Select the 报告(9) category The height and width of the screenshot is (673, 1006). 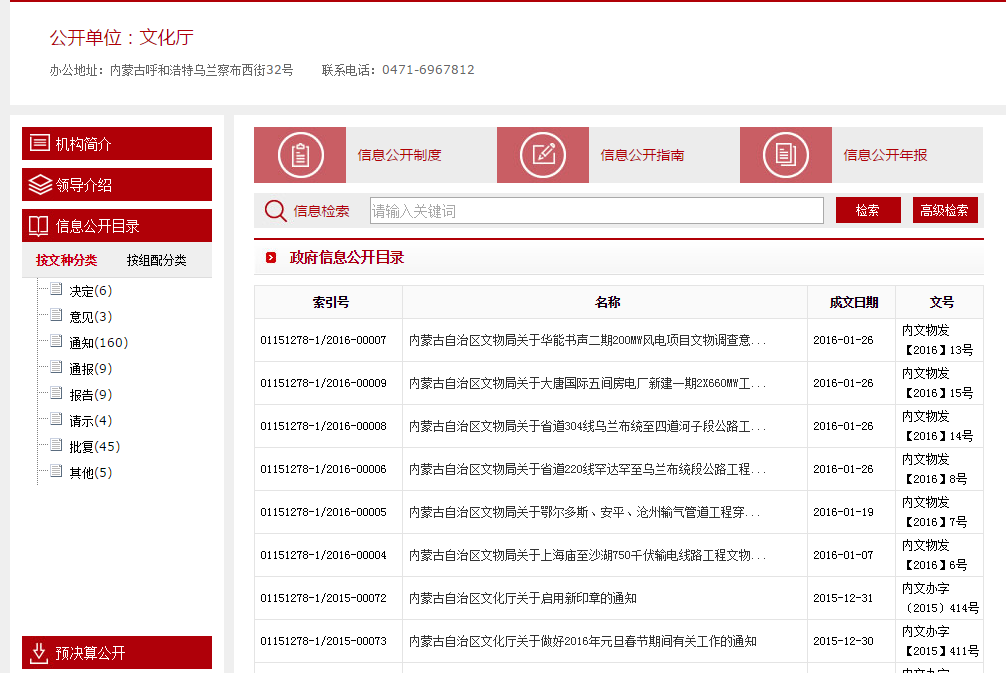[x=90, y=395]
